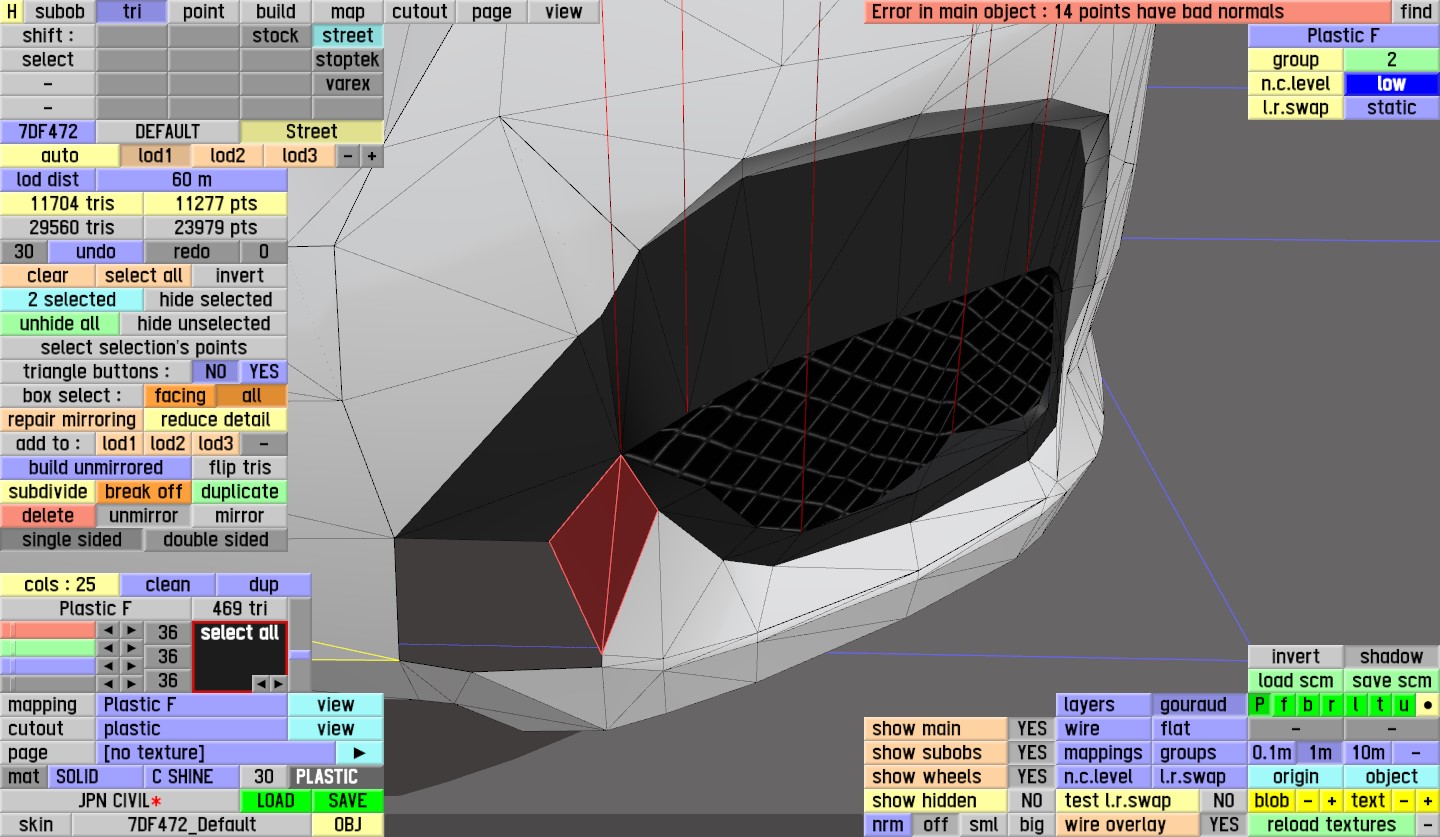The height and width of the screenshot is (837, 1440).
Task: Click the green SAVE button
Action: point(348,801)
